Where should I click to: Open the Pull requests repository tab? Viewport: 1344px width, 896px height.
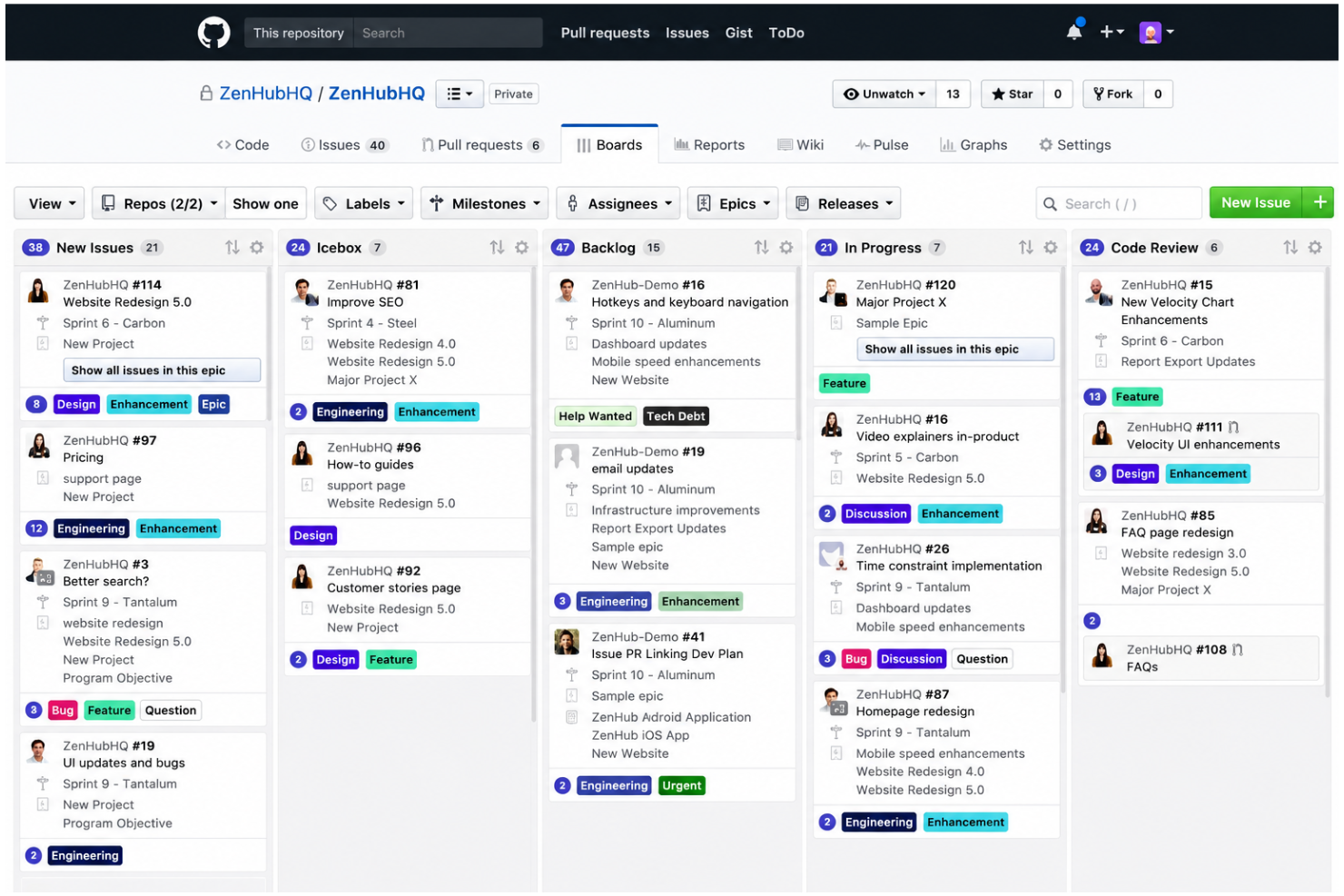(x=481, y=144)
